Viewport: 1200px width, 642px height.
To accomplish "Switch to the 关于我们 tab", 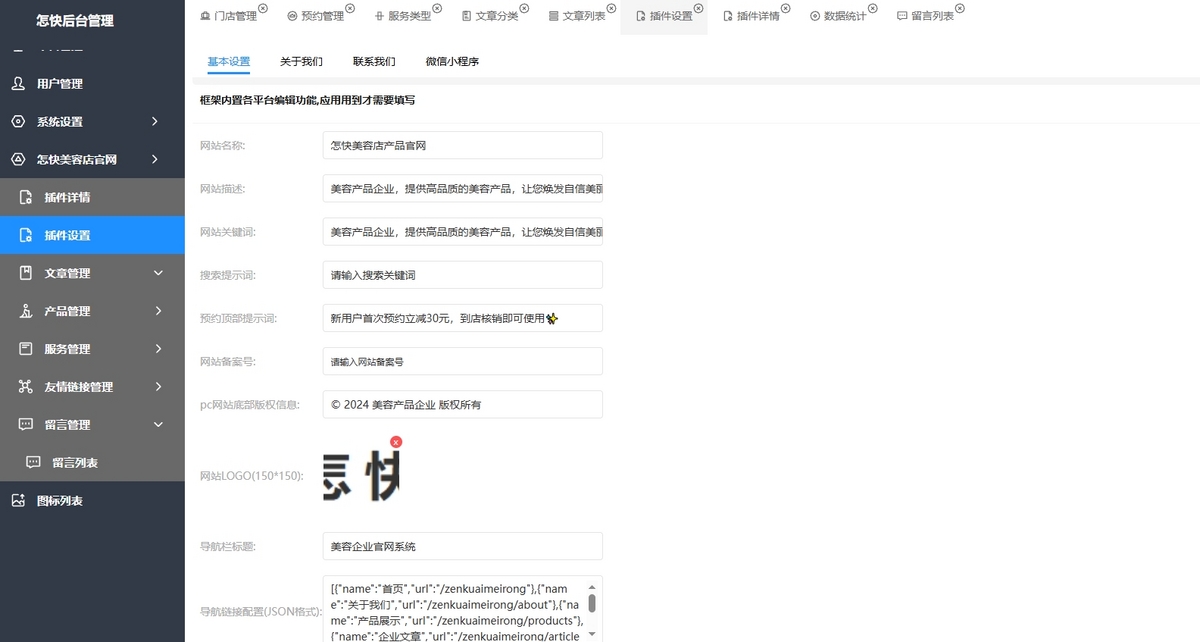I will 301,61.
